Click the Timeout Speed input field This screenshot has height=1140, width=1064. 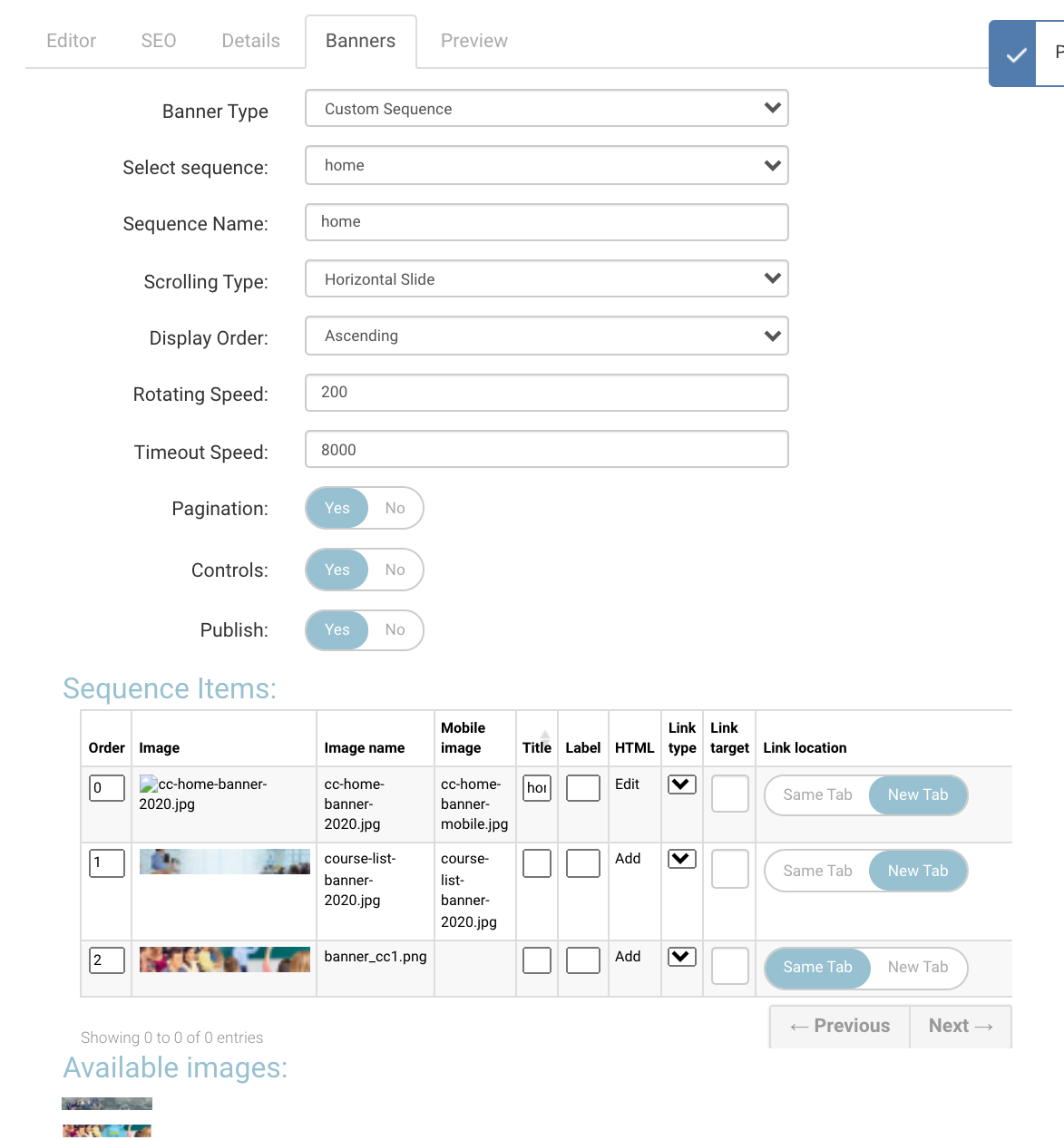(546, 450)
